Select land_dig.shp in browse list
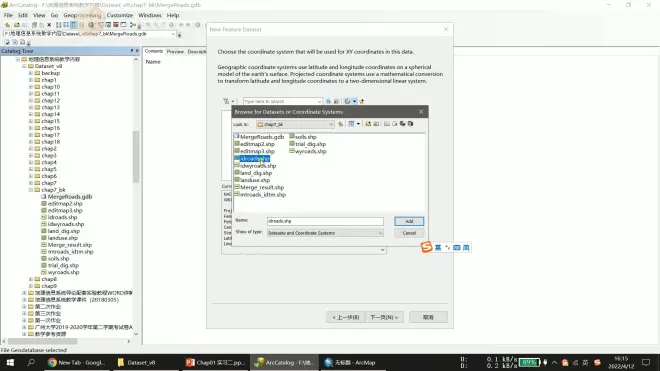 coord(253,173)
